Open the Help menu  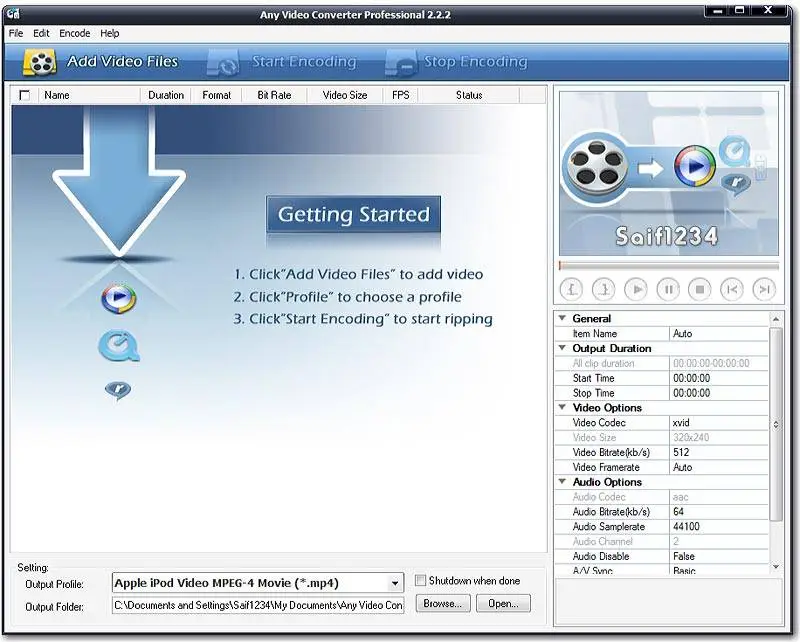point(109,33)
